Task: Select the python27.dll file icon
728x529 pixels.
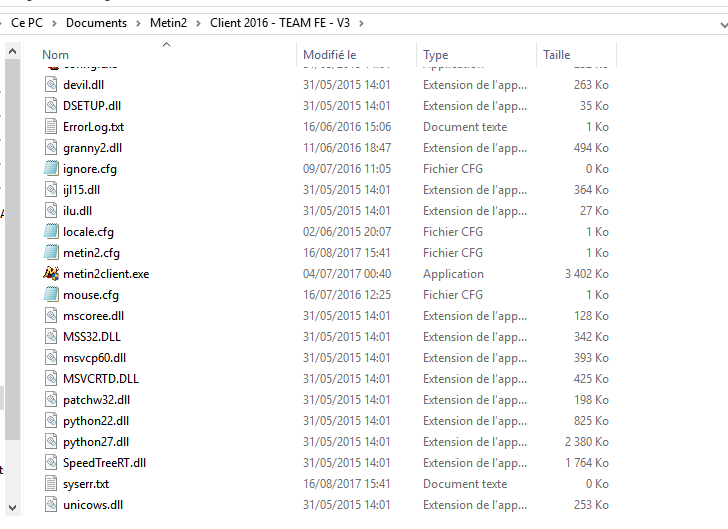Action: pos(51,441)
